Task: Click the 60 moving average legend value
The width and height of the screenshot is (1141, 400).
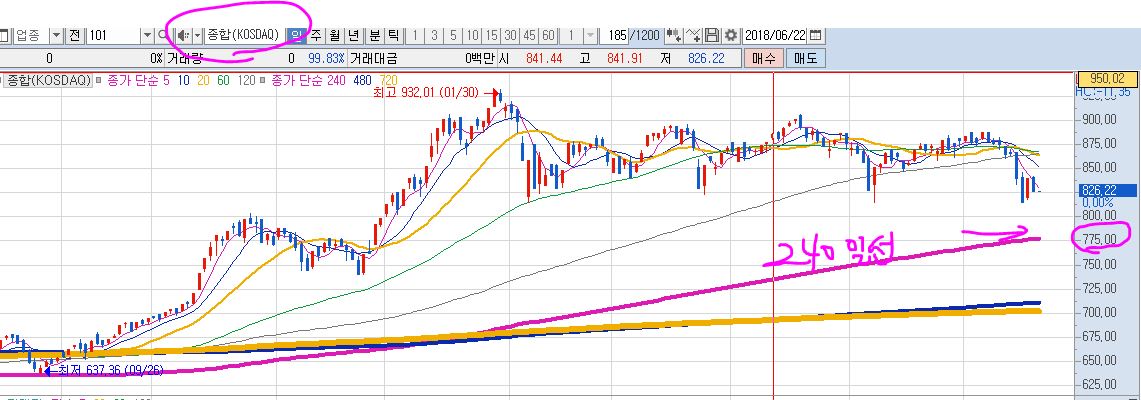Action: (x=223, y=80)
